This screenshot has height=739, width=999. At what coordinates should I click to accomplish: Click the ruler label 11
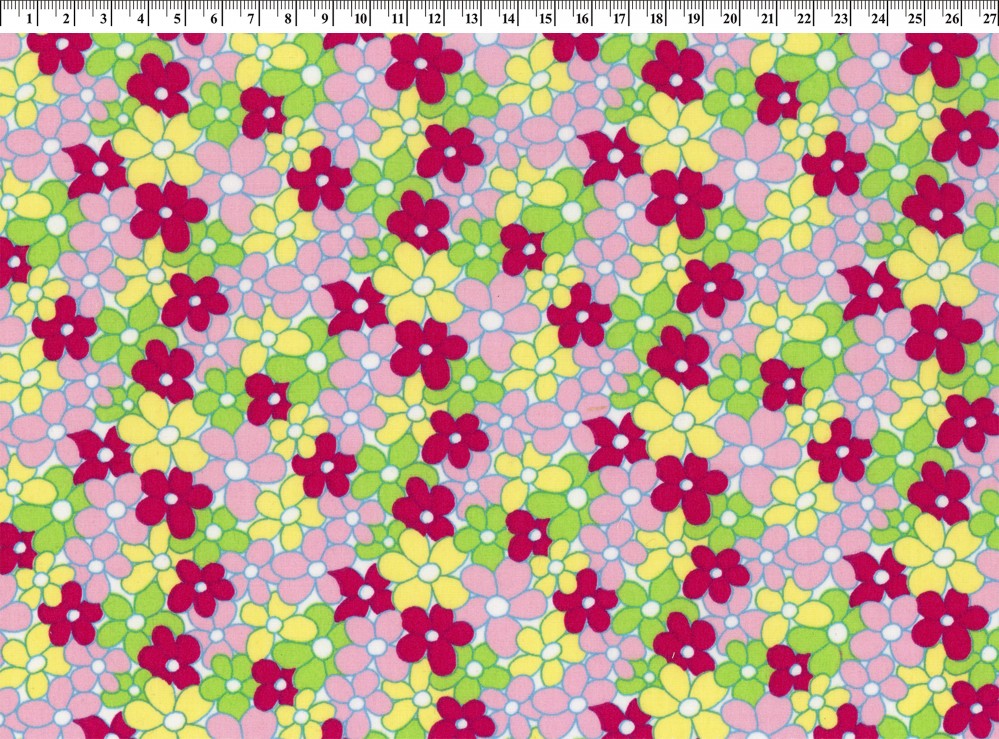coord(398,19)
